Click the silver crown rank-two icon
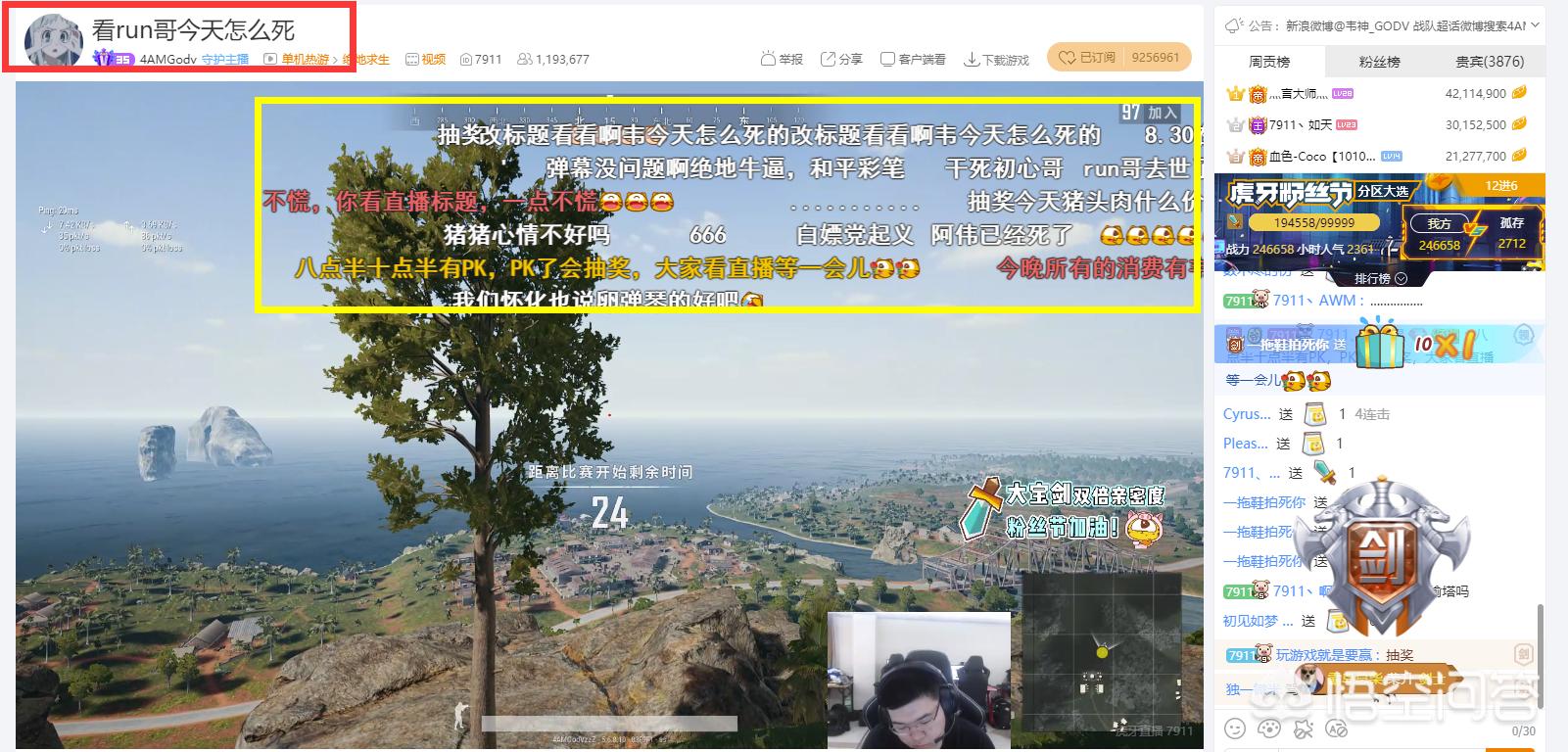Image resolution: width=1568 pixels, height=752 pixels. pos(1235,125)
